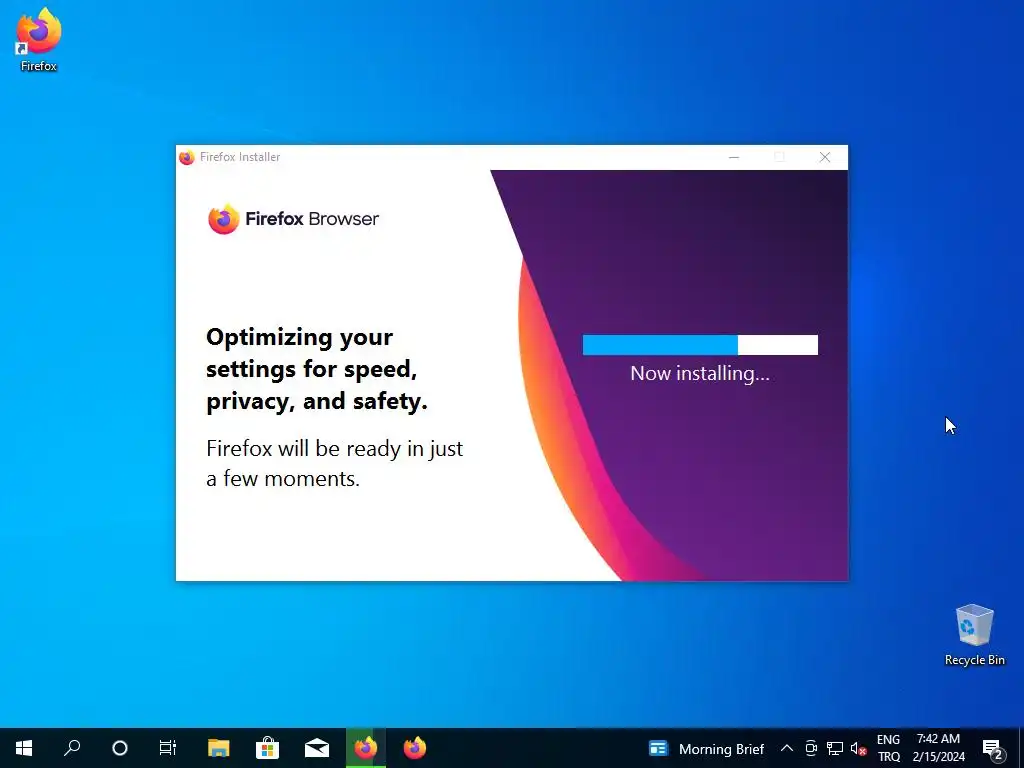Screen dimensions: 1024x768
Task: Select the Recycle Bin desktop icon
Action: (974, 635)
